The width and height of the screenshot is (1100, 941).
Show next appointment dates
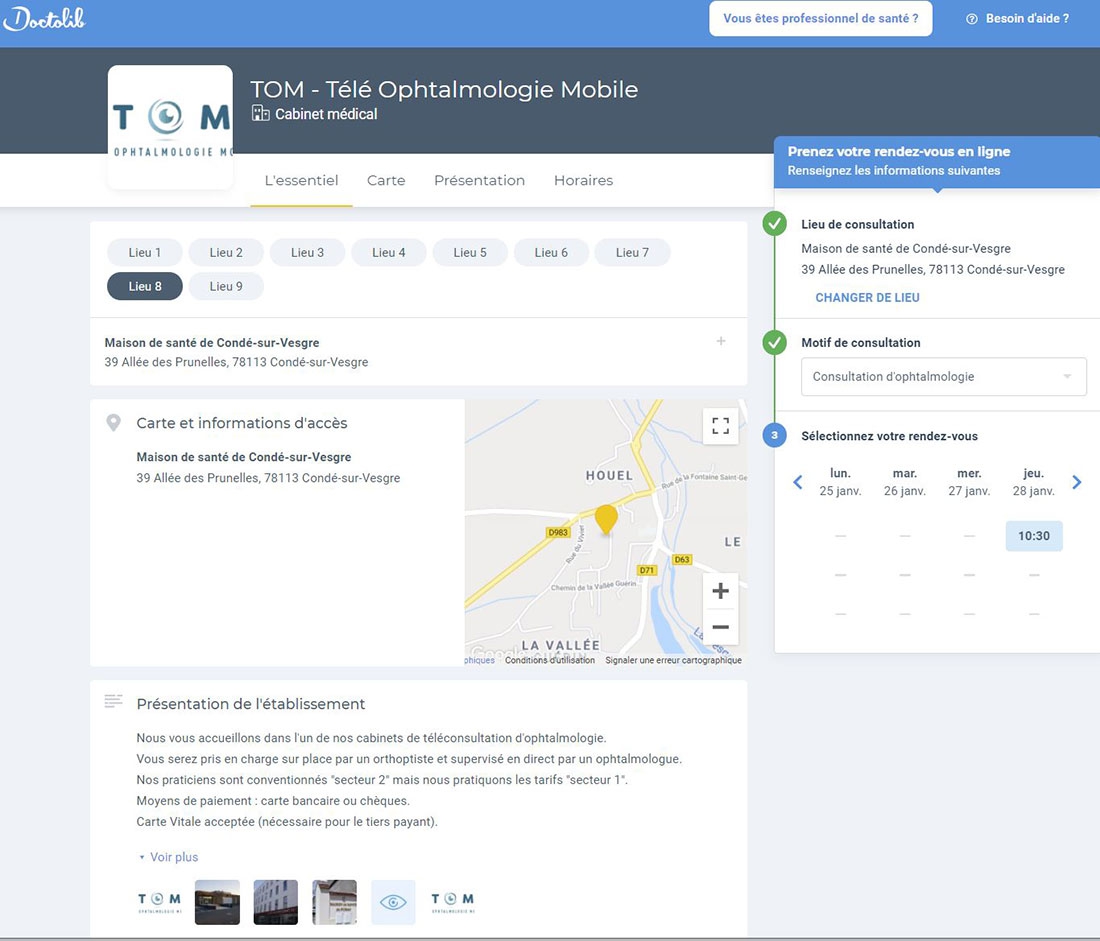(x=1077, y=482)
